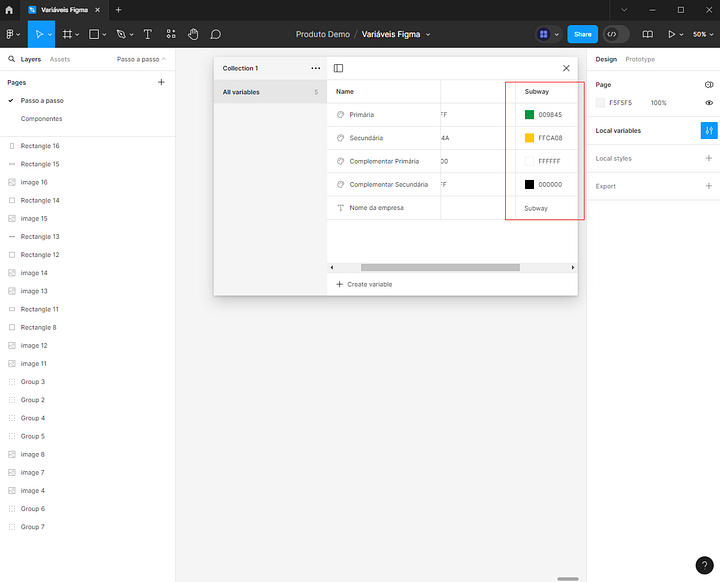Select the Componentes page

(x=41, y=119)
